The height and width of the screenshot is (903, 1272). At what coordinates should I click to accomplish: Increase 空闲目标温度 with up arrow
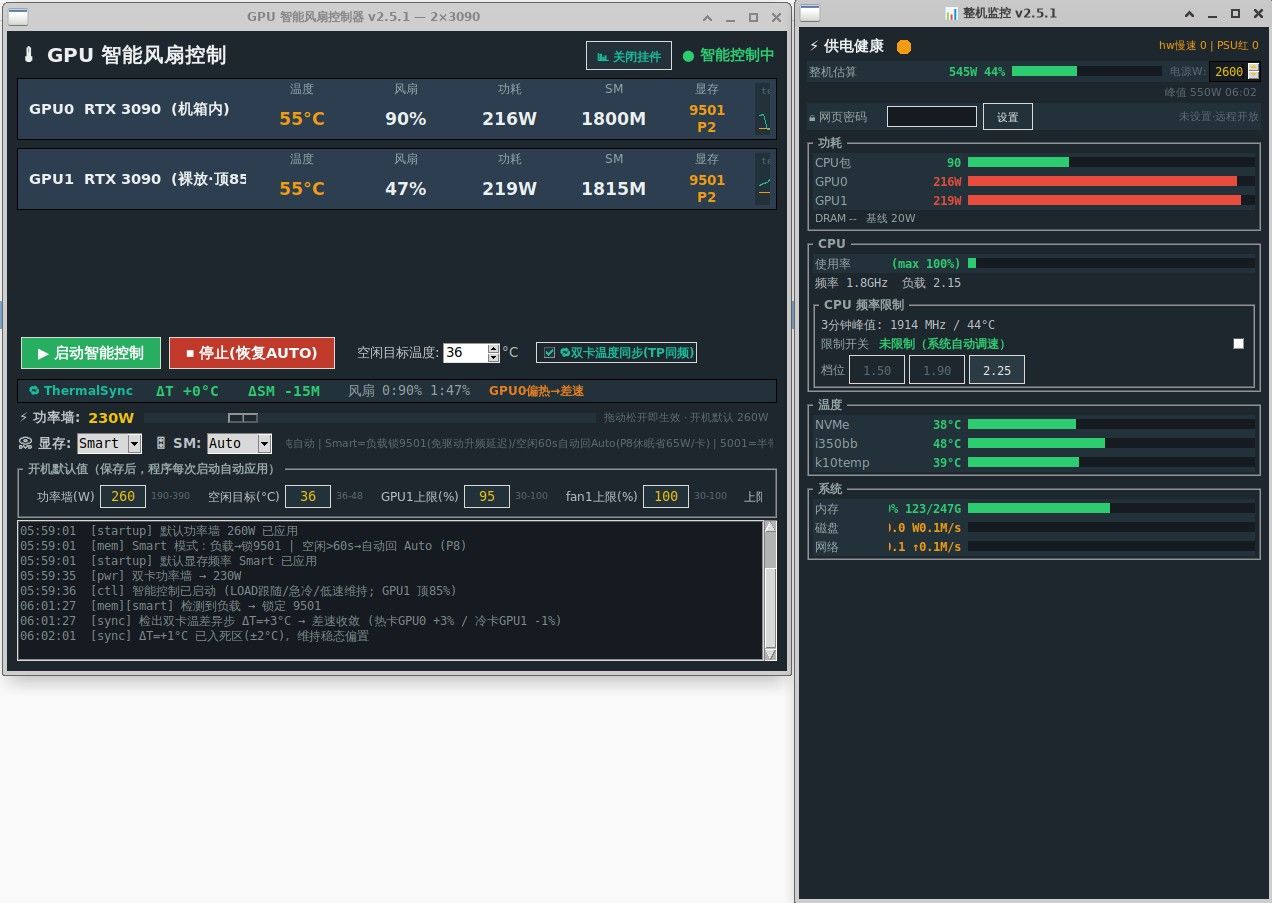pos(493,348)
